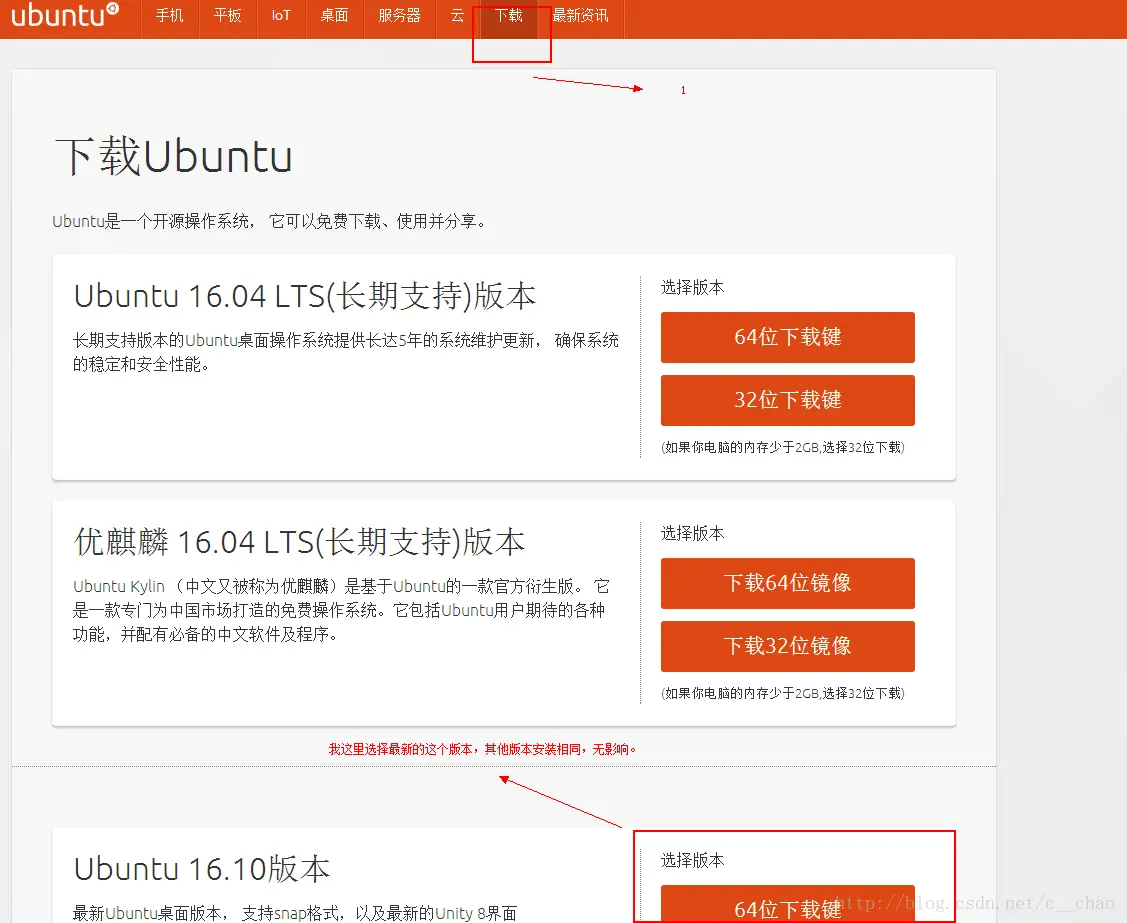Open the 手机 nav menu item
Viewport: 1127px width, 923px height.
(x=170, y=15)
